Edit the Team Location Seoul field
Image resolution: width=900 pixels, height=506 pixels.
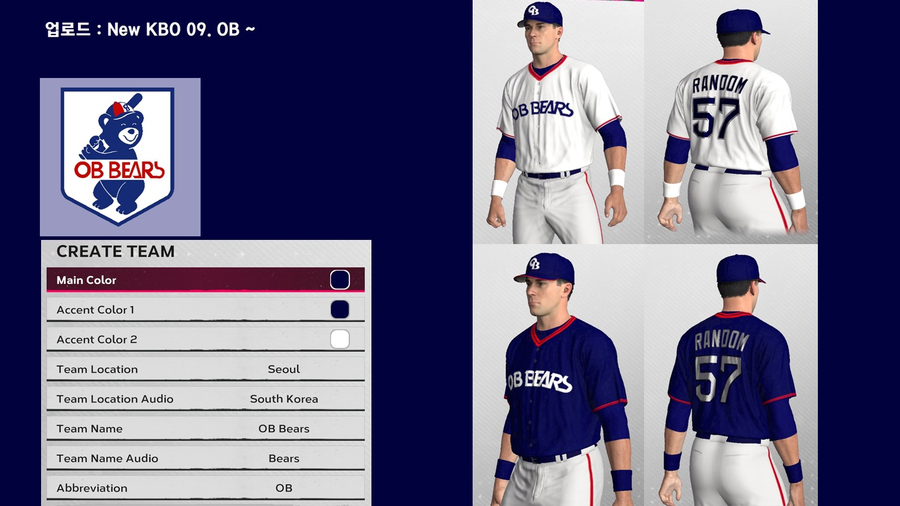pyautogui.click(x=205, y=369)
